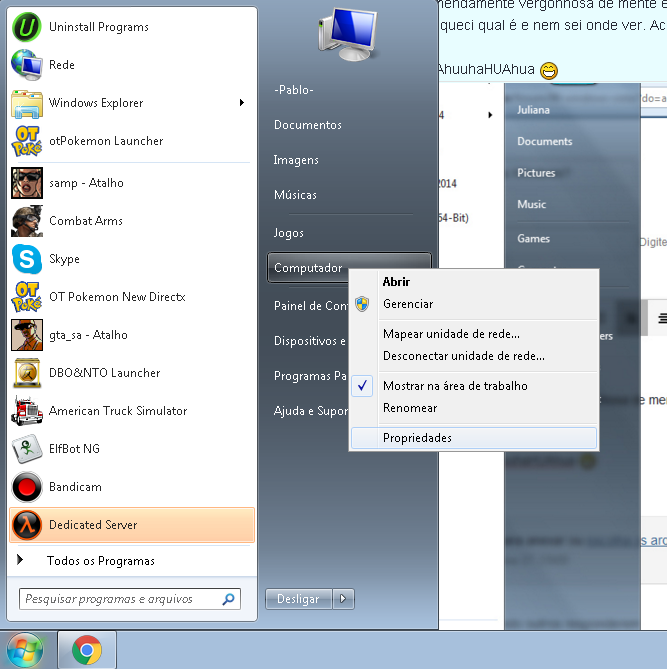Click the Windows Start orb
The height and width of the screenshot is (669, 667).
point(25,651)
